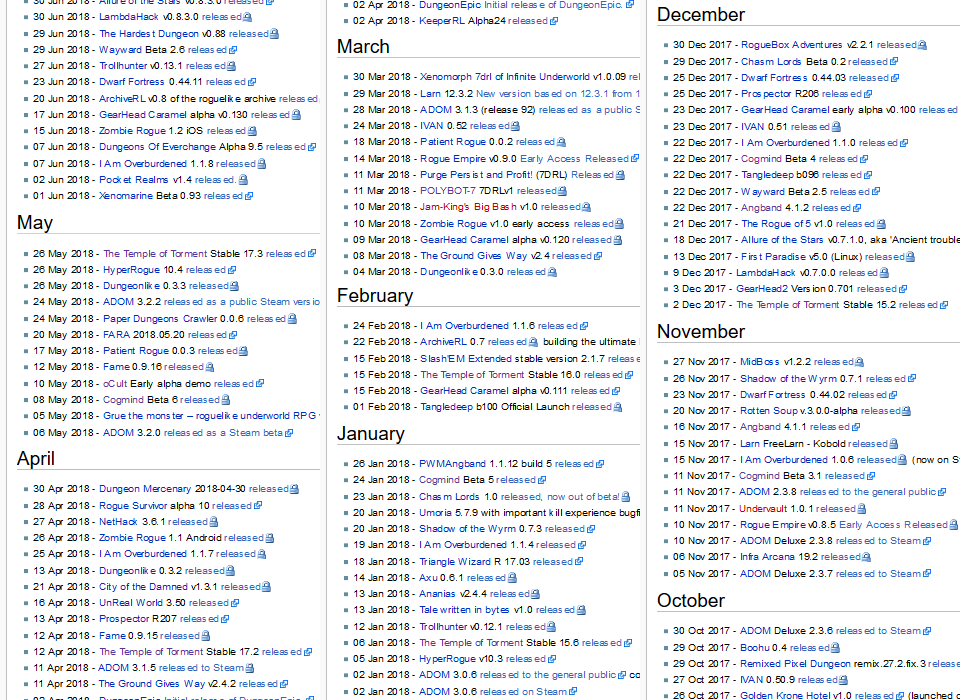The image size is (960, 700).
Task: Open external icon for Dungeons Of Everchange Alpha 9.5
Action: tap(312, 147)
